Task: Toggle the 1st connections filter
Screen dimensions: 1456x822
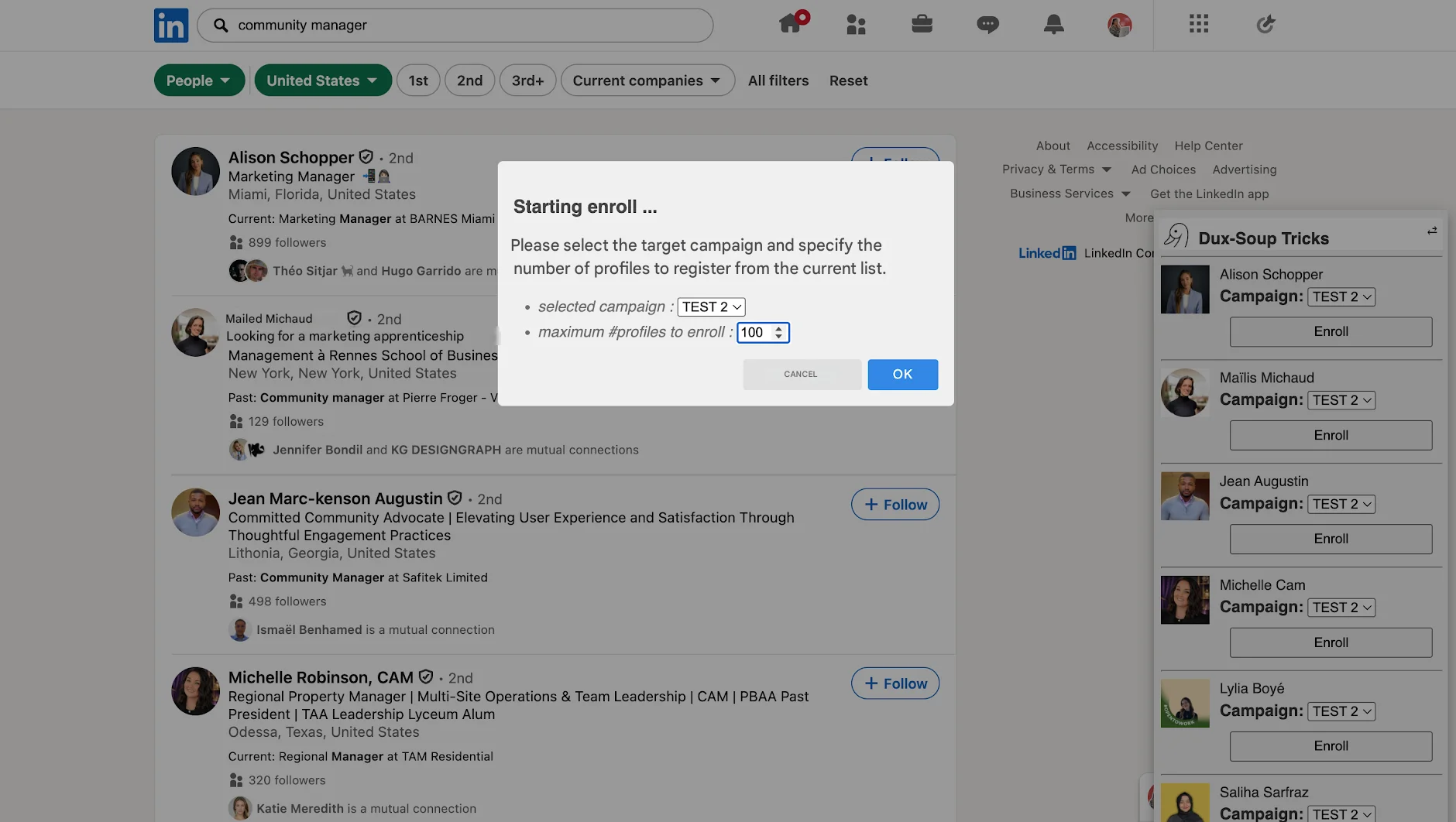Action: (x=418, y=80)
